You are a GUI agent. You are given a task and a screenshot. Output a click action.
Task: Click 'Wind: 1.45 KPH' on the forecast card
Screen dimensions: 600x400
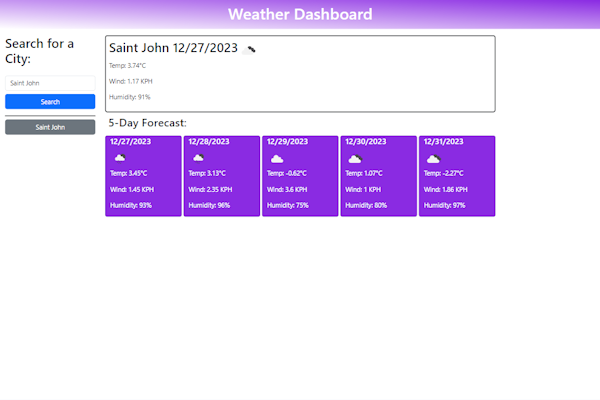[132, 189]
